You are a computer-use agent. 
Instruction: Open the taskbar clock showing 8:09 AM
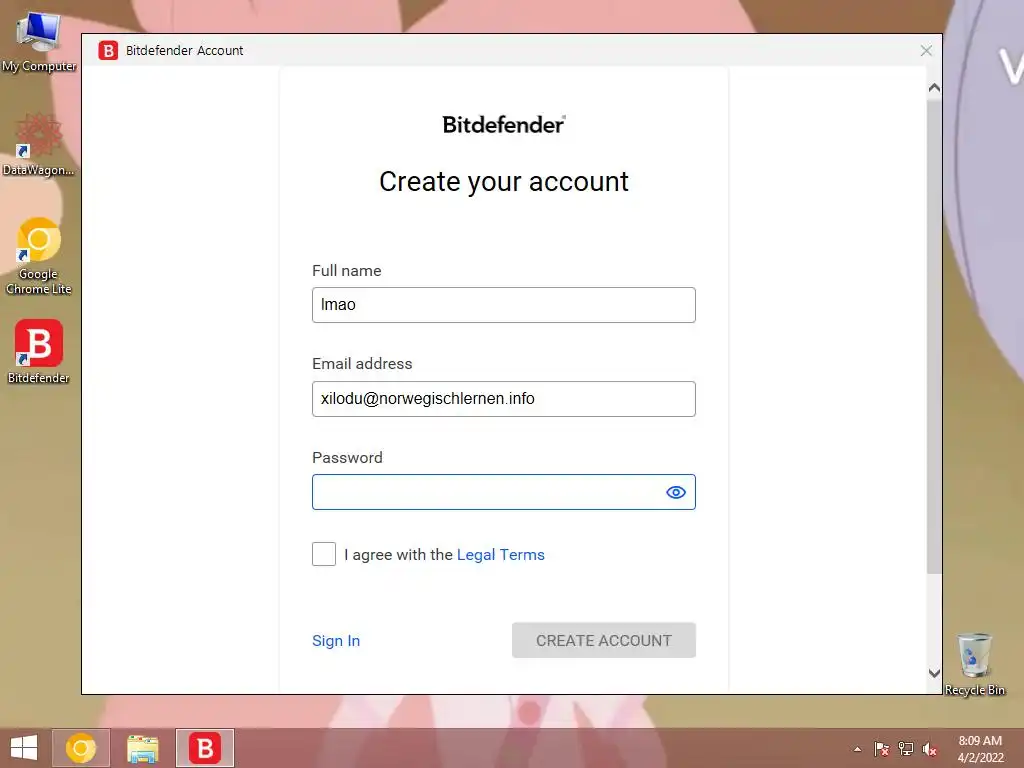coord(980,749)
